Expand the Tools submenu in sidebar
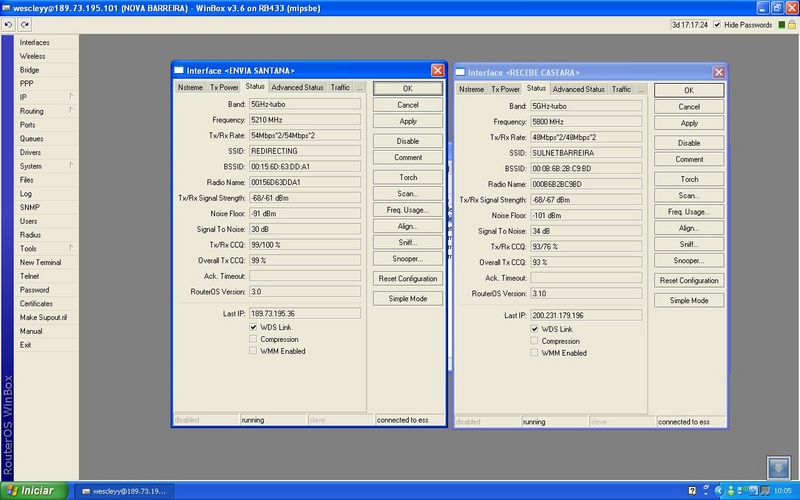This screenshot has width=800, height=500. click(x=71, y=248)
